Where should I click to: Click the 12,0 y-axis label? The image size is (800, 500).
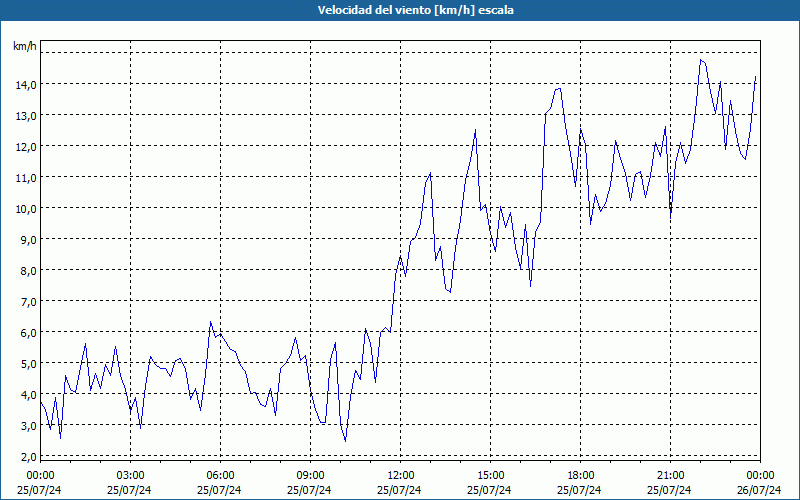pyautogui.click(x=26, y=147)
